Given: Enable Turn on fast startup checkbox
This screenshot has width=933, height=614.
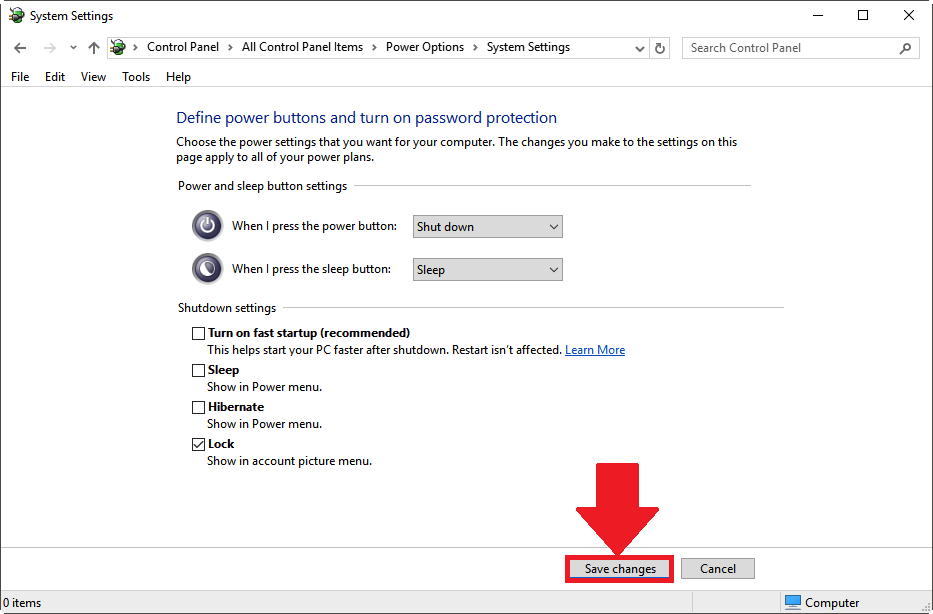Looking at the screenshot, I should tap(198, 333).
